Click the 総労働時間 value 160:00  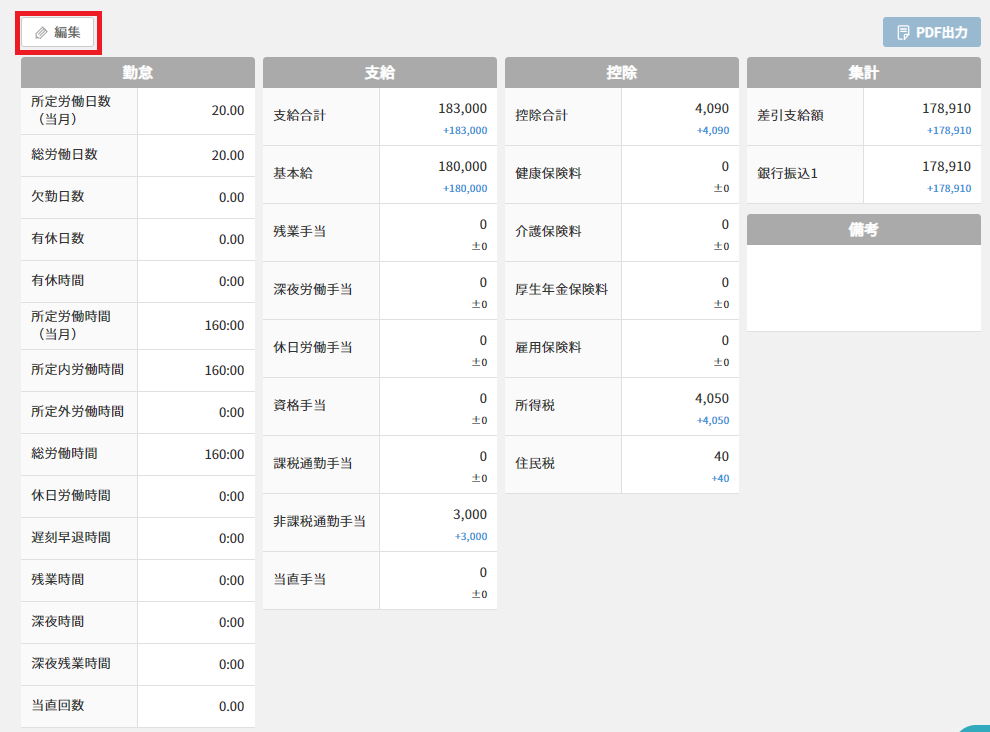tap(224, 455)
